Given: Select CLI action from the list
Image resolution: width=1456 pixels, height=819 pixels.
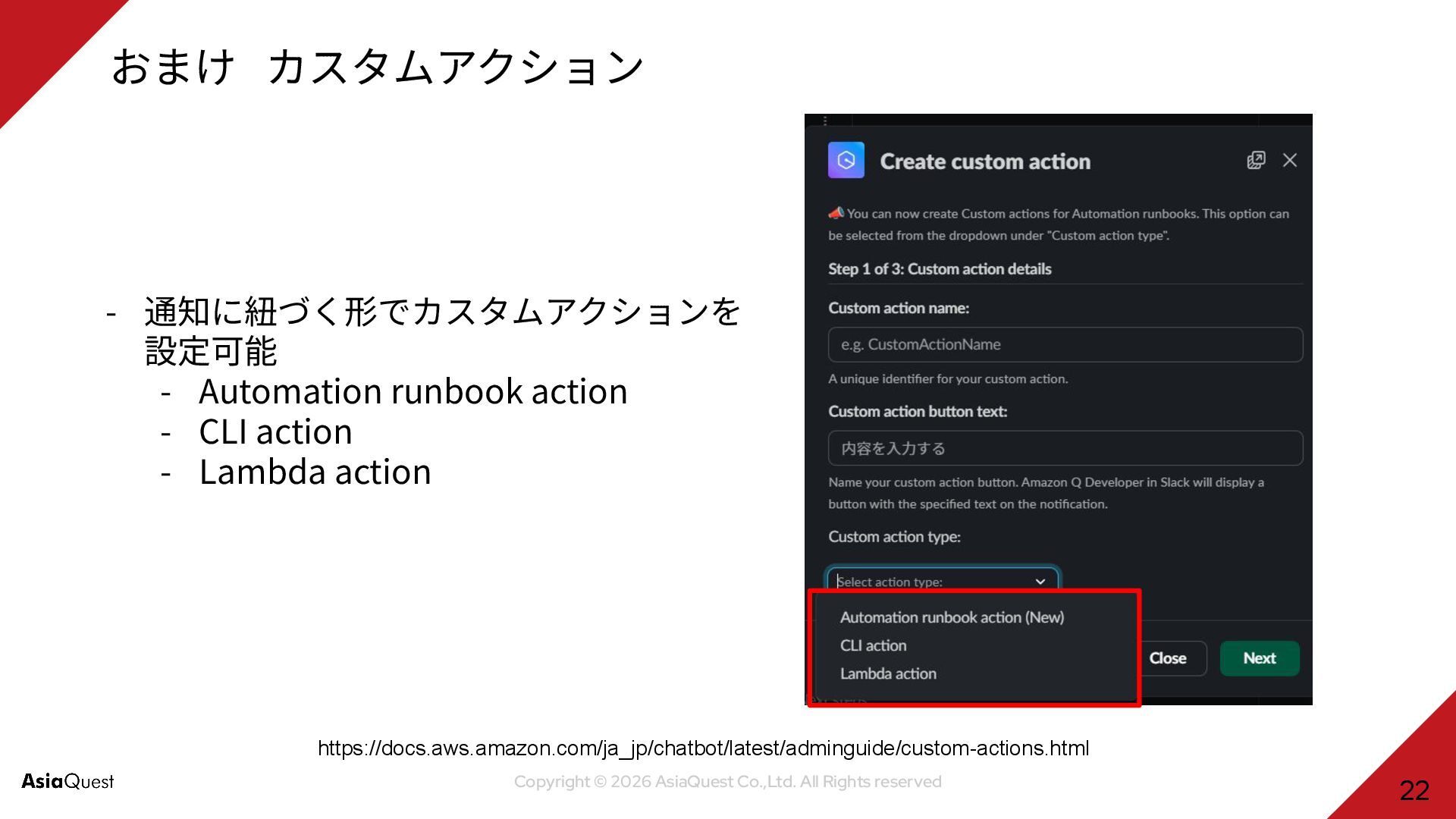Looking at the screenshot, I should point(873,645).
